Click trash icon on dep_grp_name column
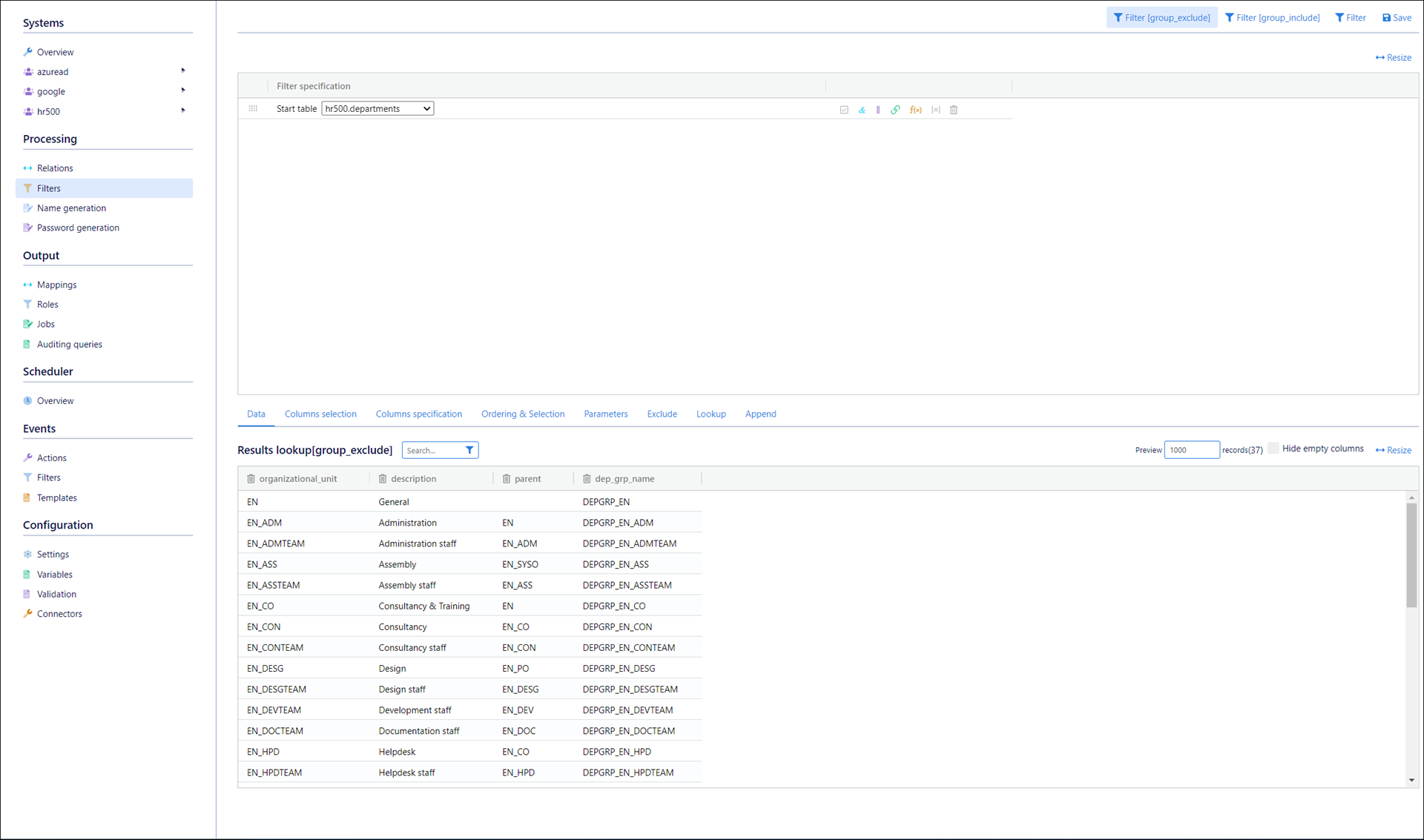 coord(587,479)
